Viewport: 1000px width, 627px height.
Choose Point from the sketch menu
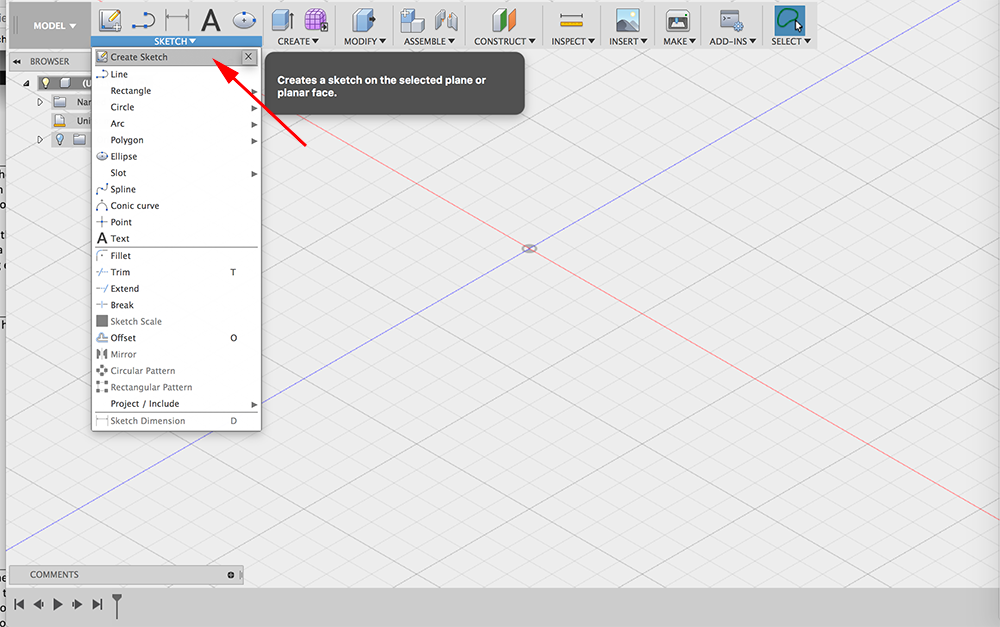click(x=177, y=222)
